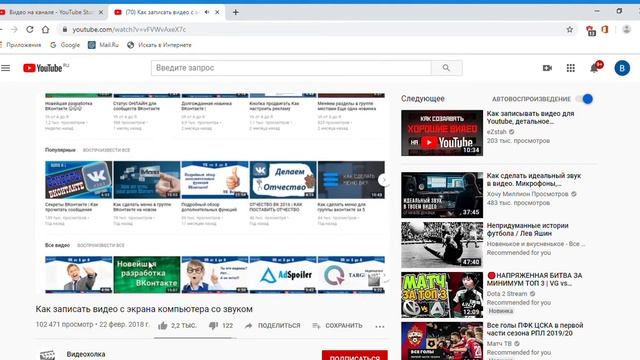Viewport: 640px width, 360px height.
Task: Click the '102 471 просмотр' view count
Action: 64,324
